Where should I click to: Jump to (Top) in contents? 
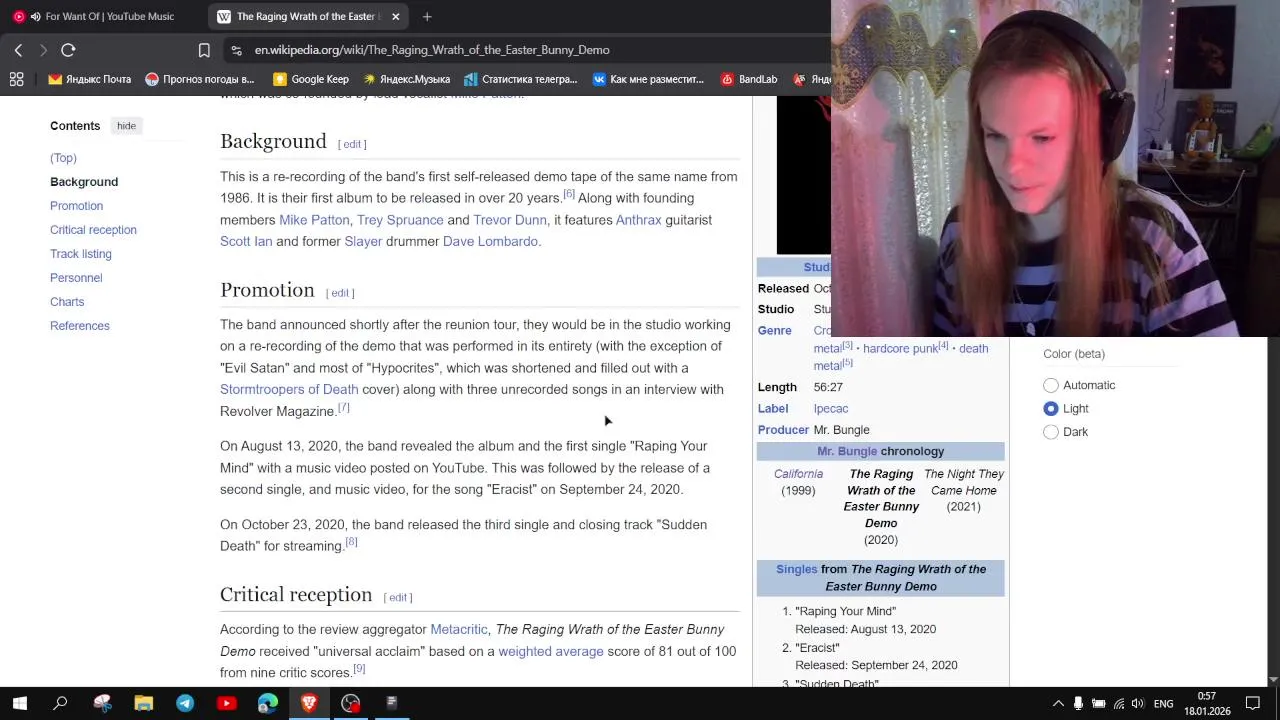(63, 158)
